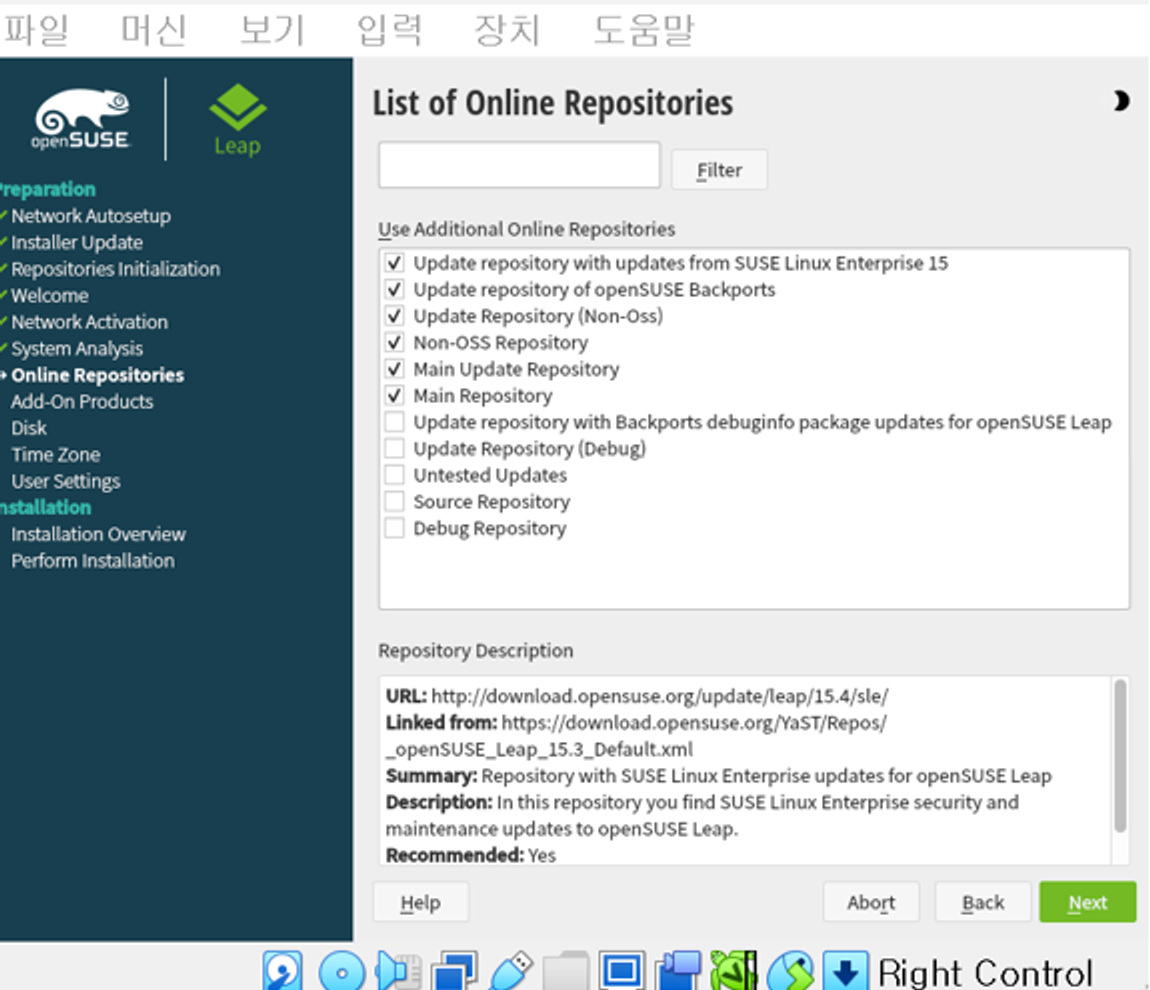
Task: Enable Backports debuginfo package updates repository
Action: 395,422
